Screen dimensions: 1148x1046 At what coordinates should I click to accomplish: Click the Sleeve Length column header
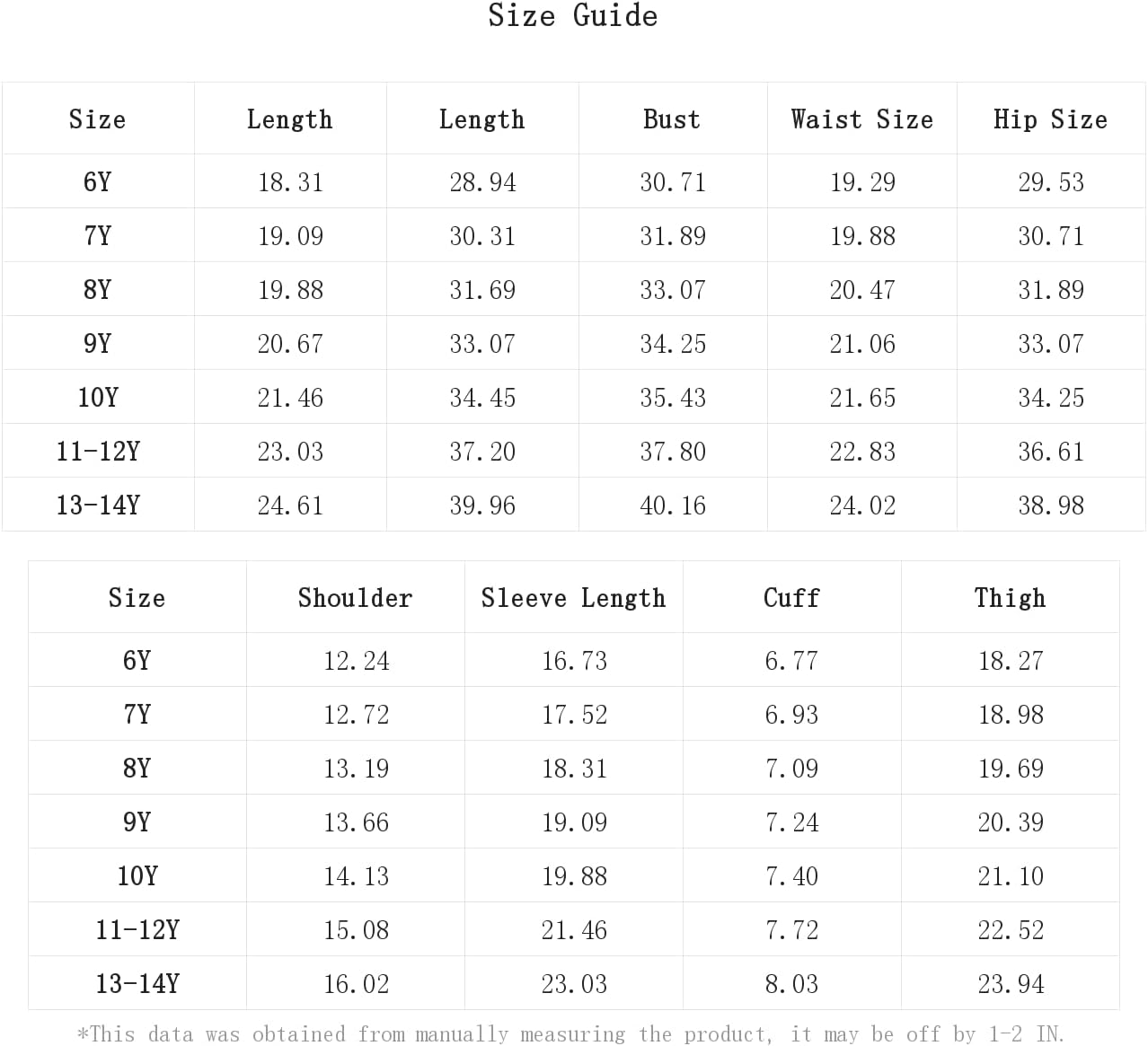click(x=573, y=598)
